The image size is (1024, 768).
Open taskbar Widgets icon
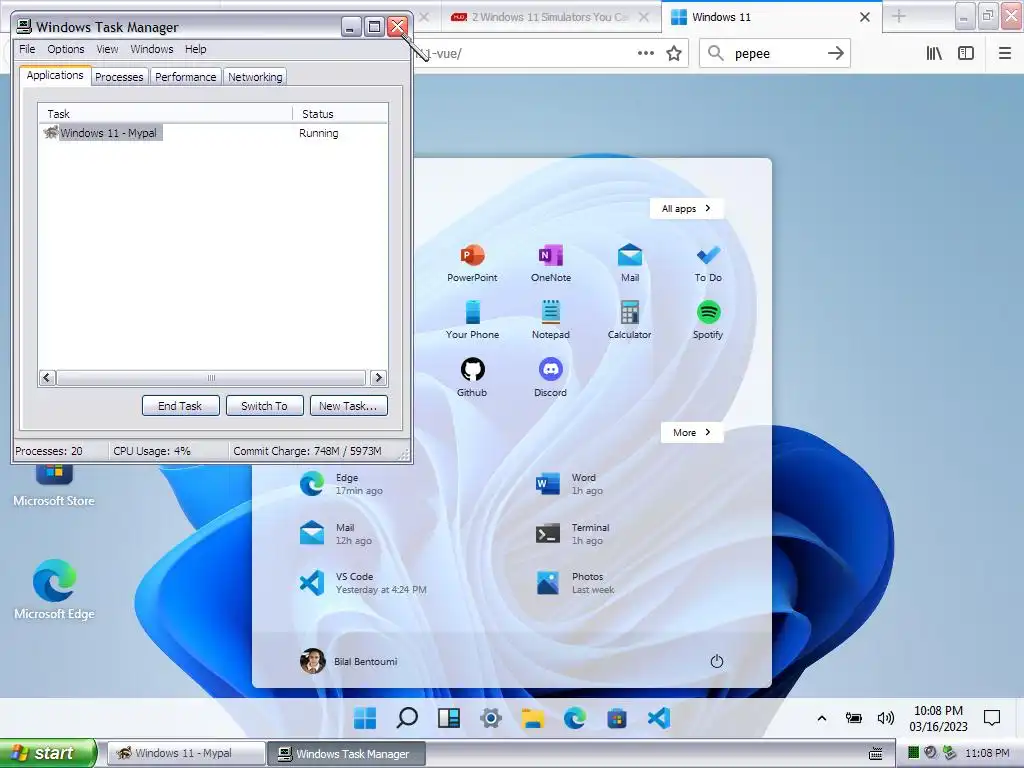[x=449, y=718]
